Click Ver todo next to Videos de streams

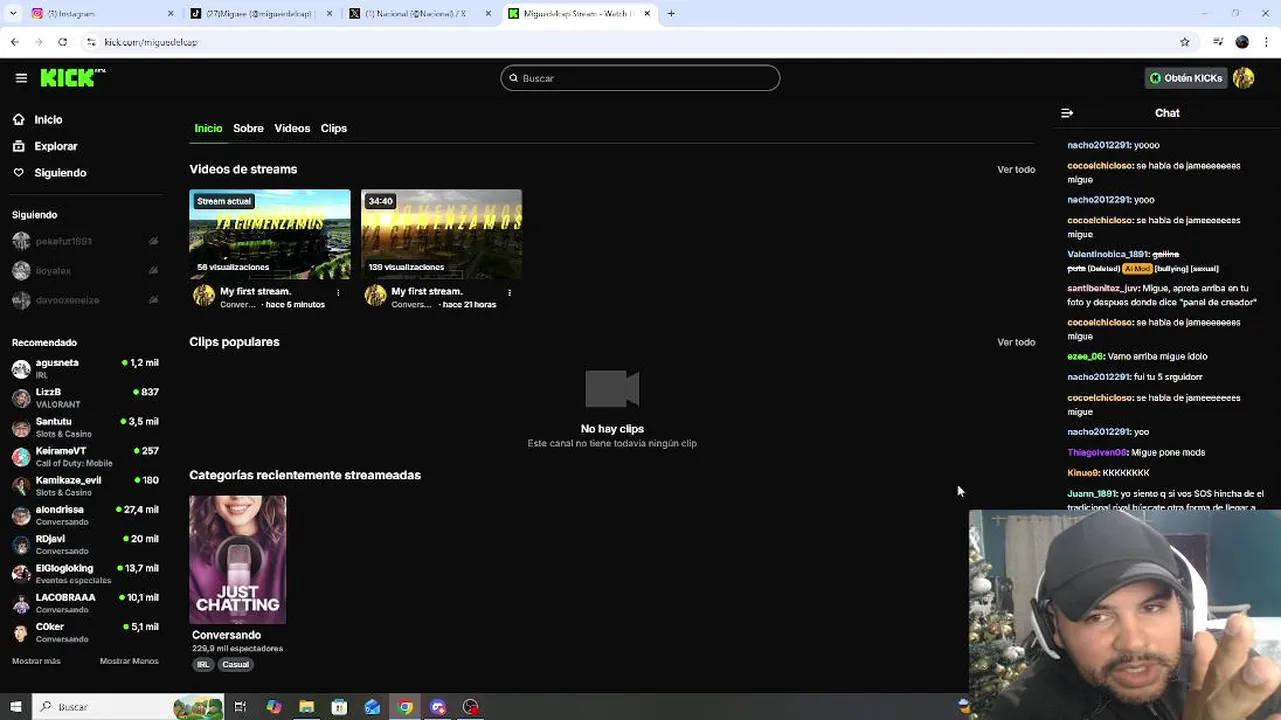tap(1016, 169)
